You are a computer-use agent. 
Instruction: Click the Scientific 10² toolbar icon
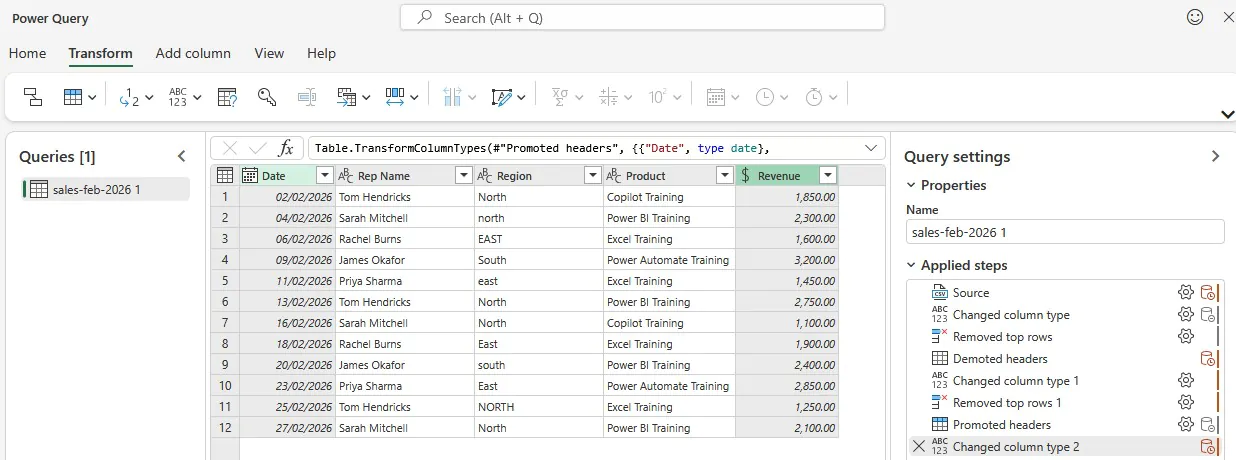tap(658, 97)
